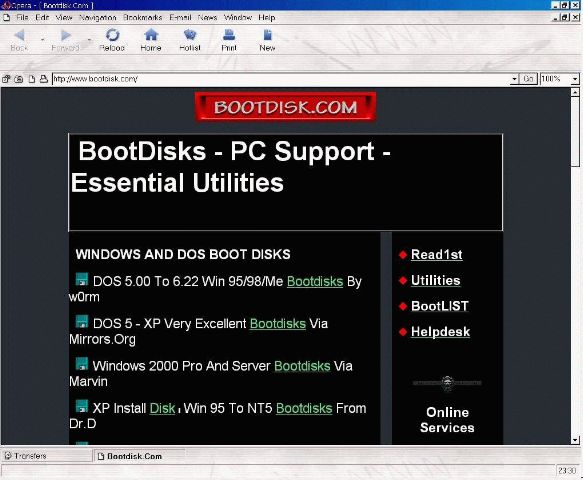Click the Forward arrow icon

point(66,35)
